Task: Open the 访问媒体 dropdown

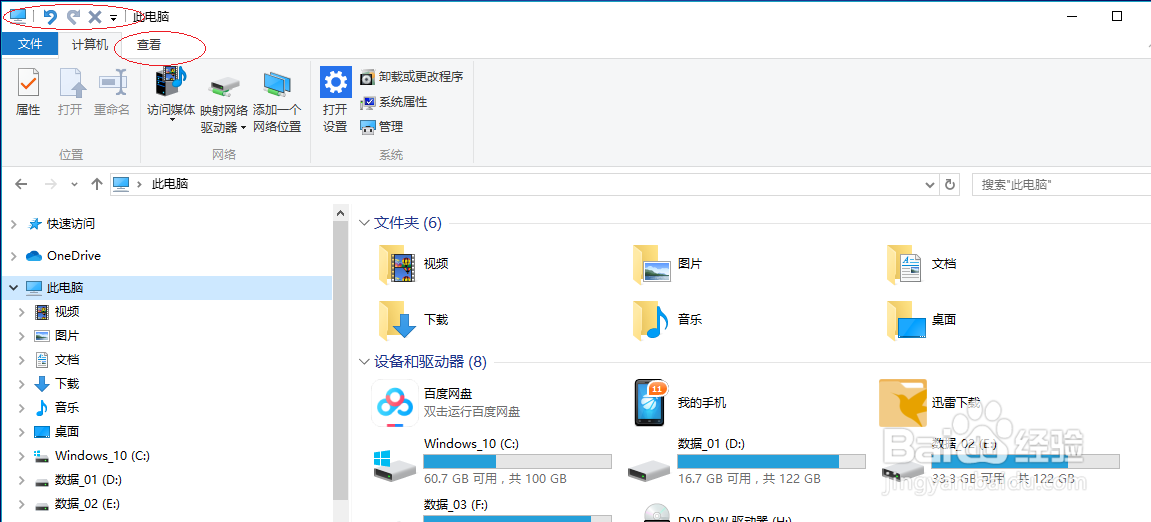Action: (x=171, y=94)
